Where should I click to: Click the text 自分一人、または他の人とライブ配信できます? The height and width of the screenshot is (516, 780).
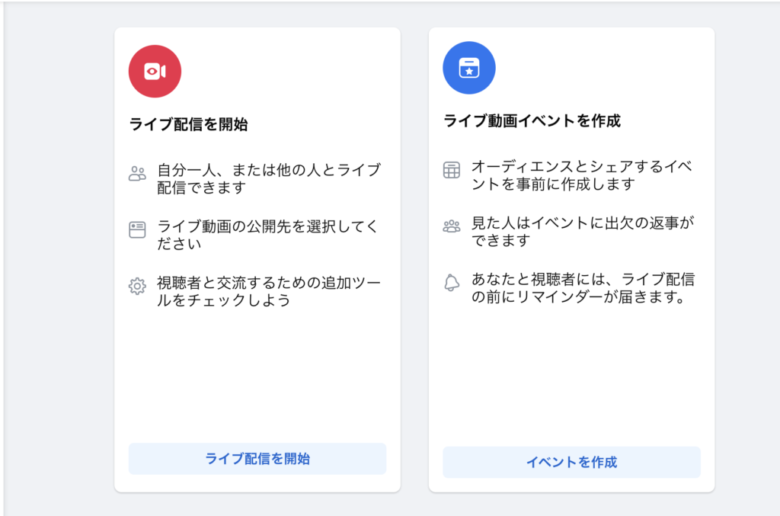pyautogui.click(x=268, y=178)
